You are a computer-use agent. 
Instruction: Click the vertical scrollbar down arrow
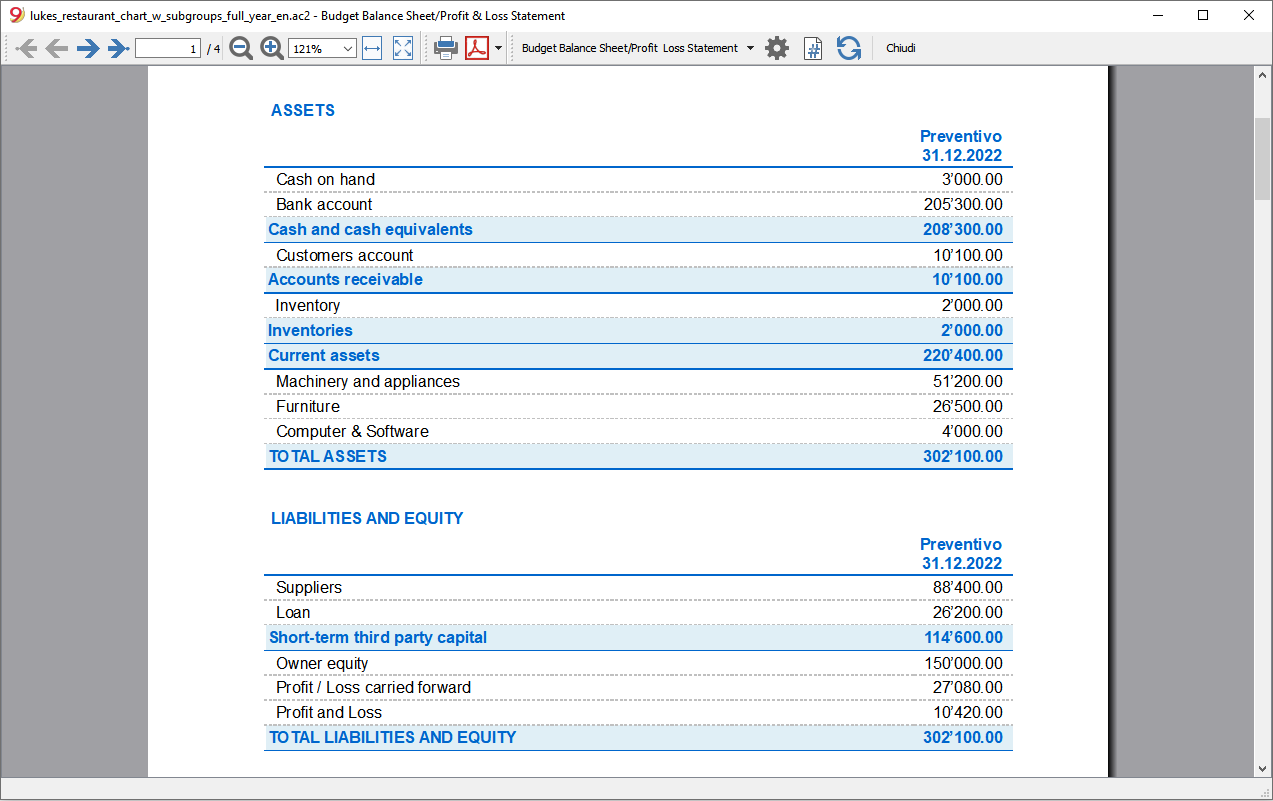(1262, 768)
